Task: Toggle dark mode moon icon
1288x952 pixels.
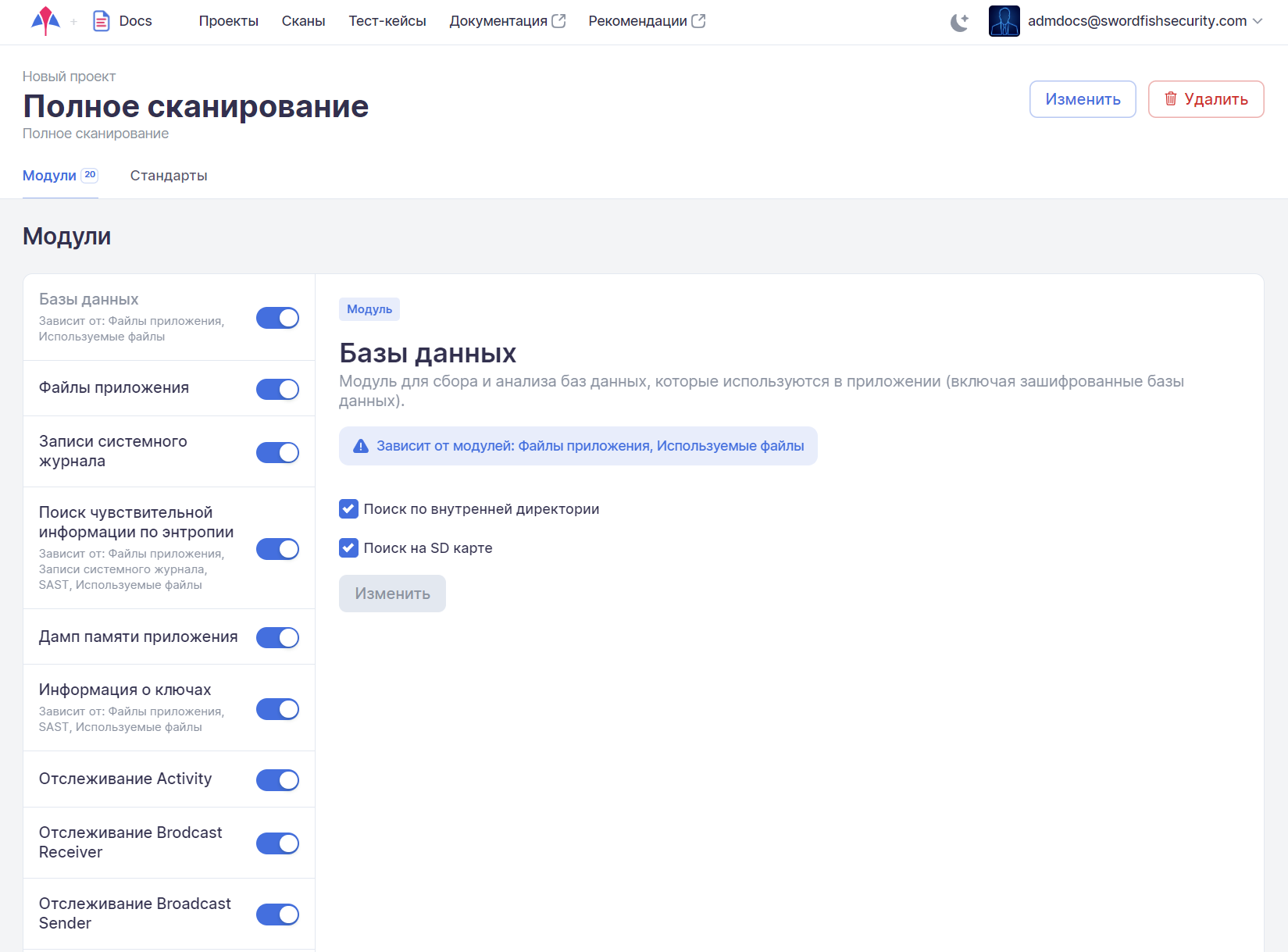Action: click(959, 22)
